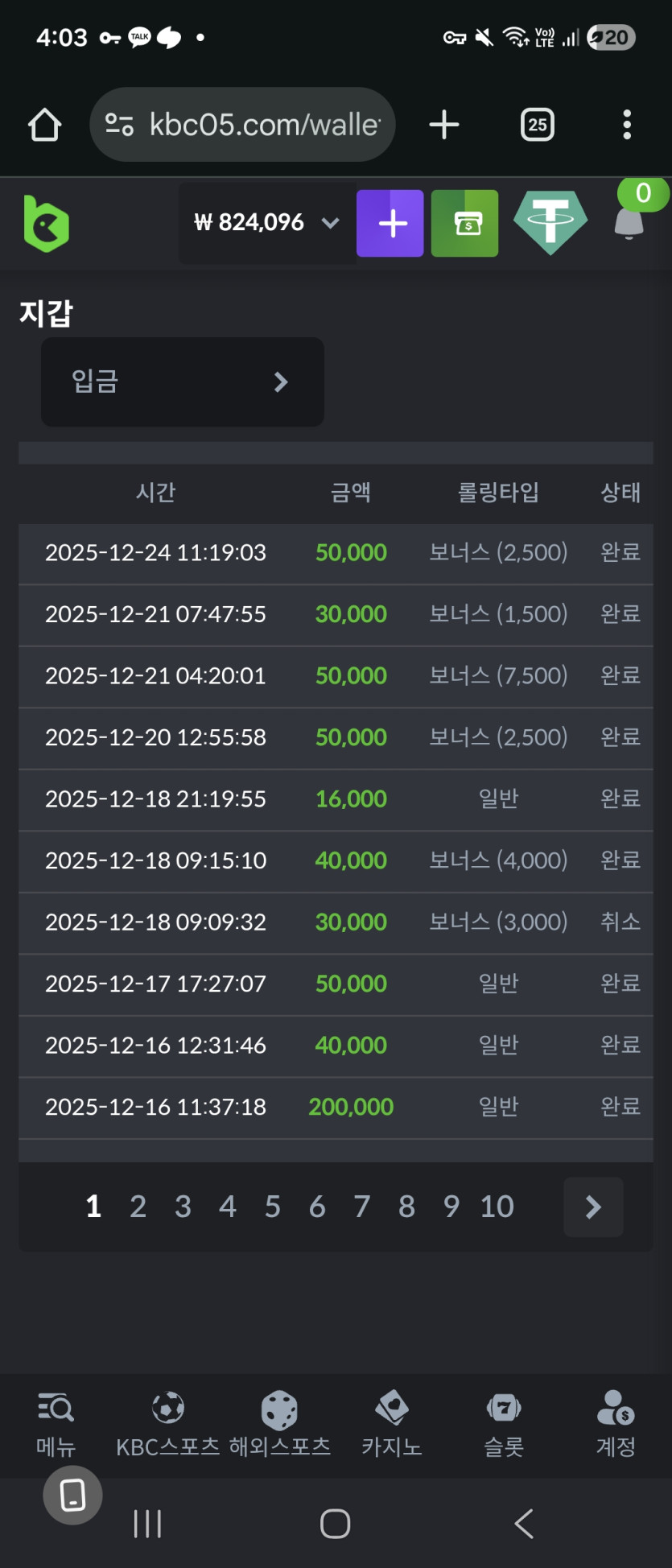This screenshot has width=672, height=1568.
Task: Open the 계정 account tab
Action: click(x=616, y=1424)
